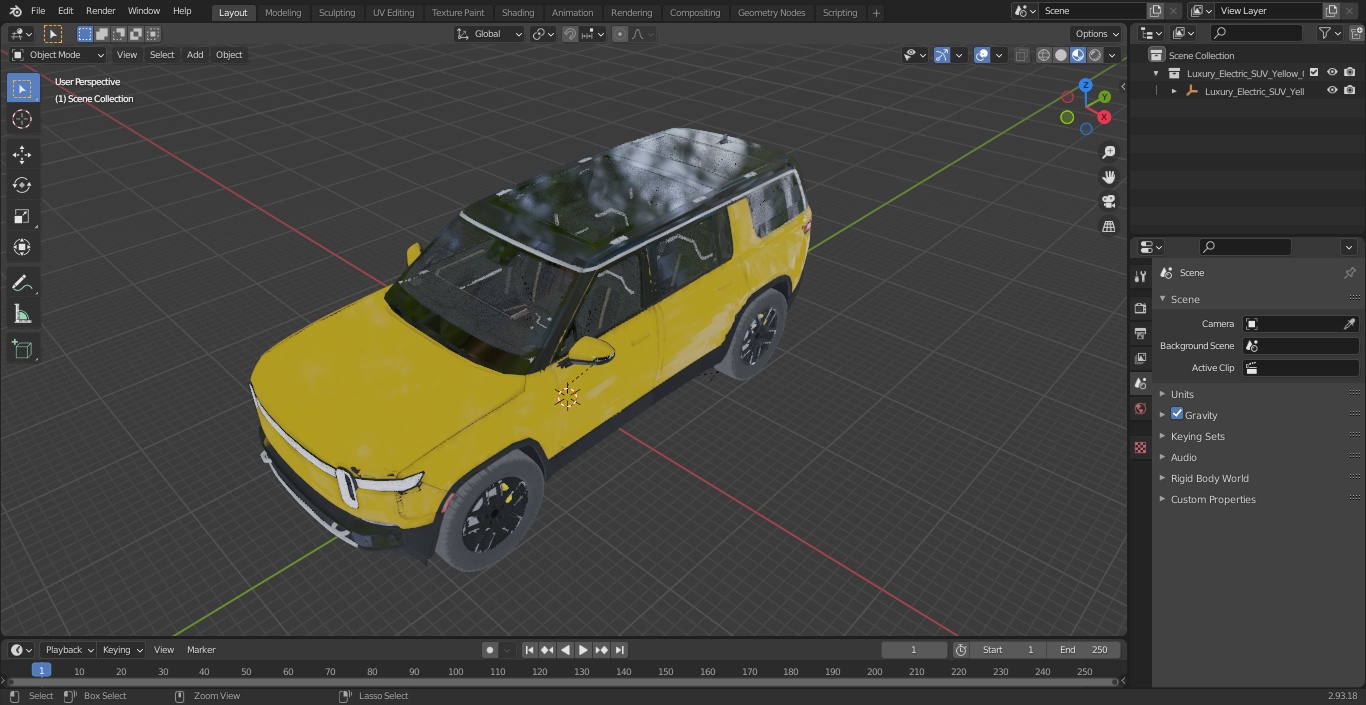This screenshot has width=1366, height=705.
Task: Open the World properties tab
Action: (x=1140, y=408)
